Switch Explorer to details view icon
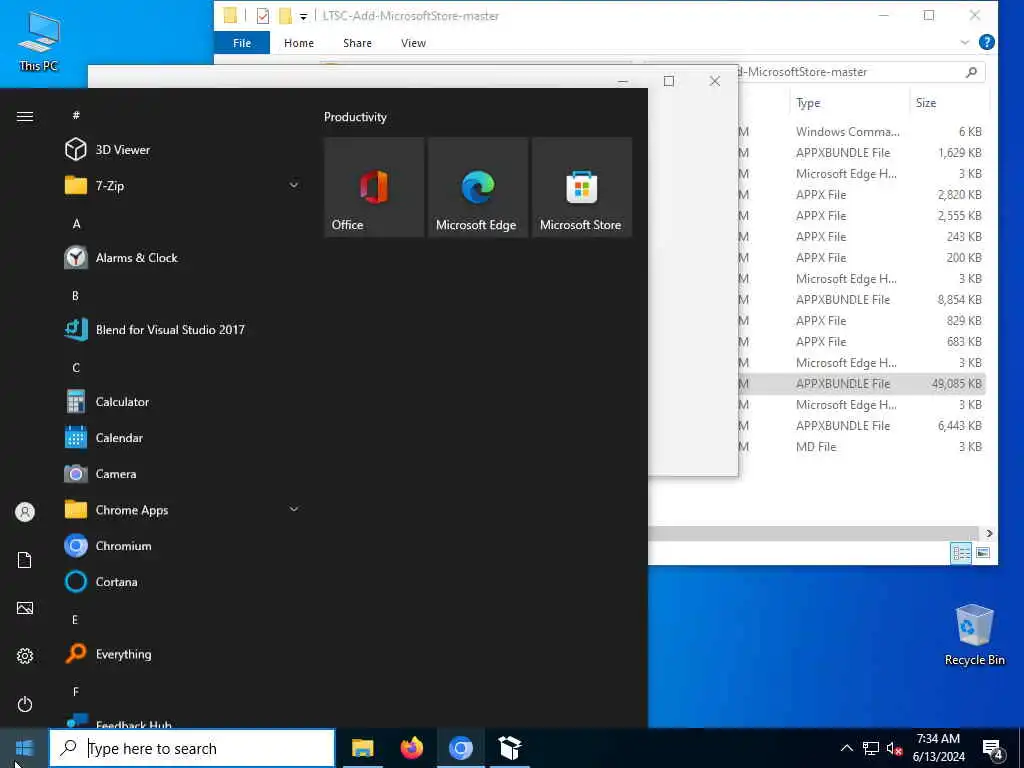 click(961, 553)
